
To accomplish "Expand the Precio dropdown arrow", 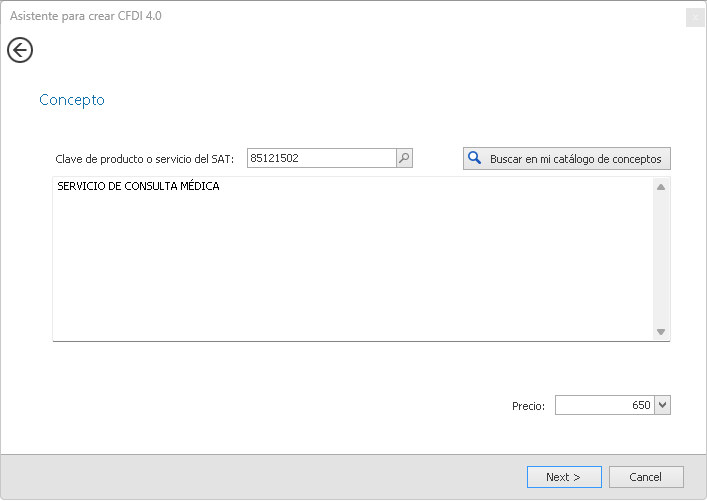I will [x=663, y=405].
